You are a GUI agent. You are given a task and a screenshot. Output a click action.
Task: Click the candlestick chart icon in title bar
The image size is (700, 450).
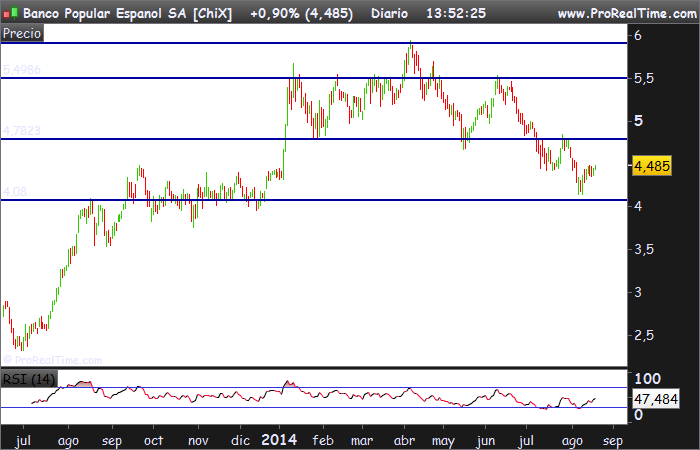[10, 13]
